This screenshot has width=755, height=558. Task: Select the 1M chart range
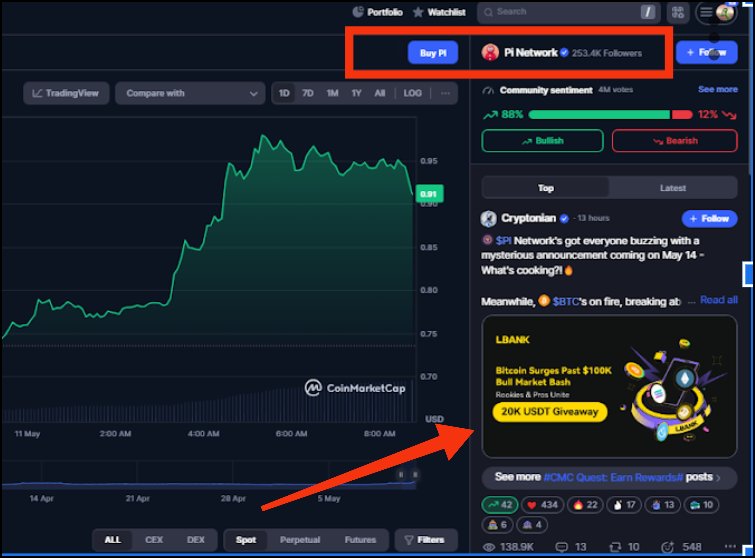[332, 93]
